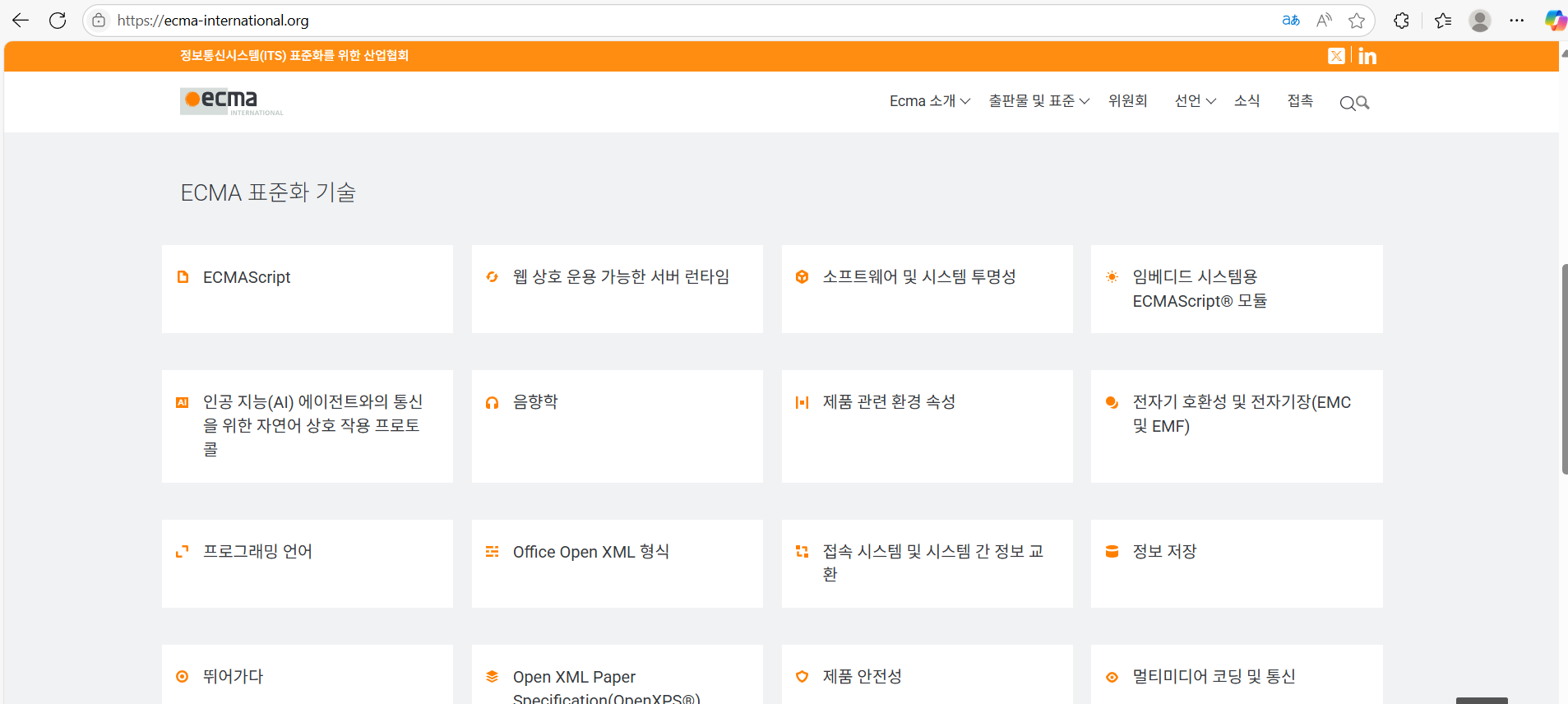Click the address bar URL field

pos(658,21)
